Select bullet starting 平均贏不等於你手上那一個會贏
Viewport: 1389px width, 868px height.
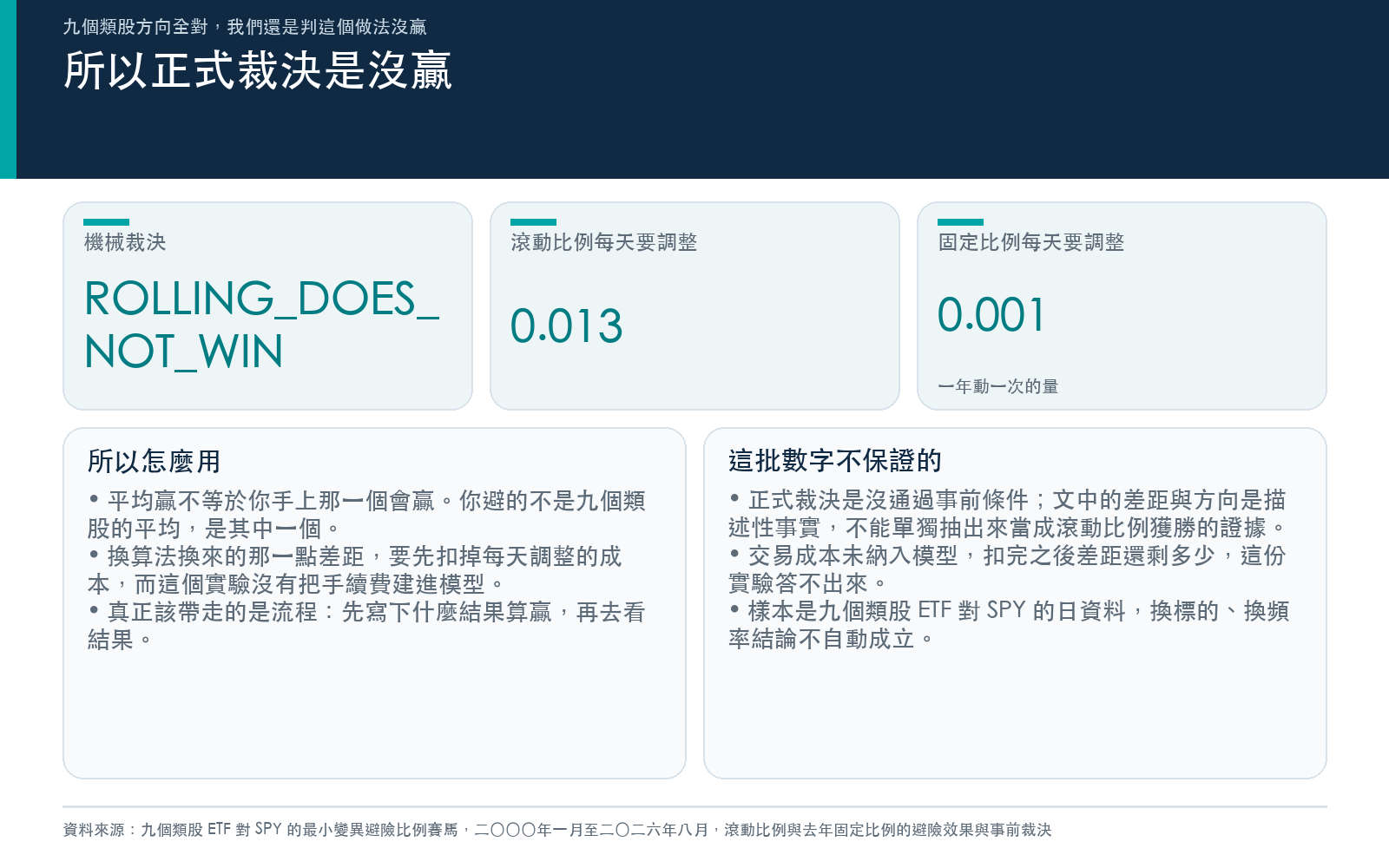tap(366, 515)
